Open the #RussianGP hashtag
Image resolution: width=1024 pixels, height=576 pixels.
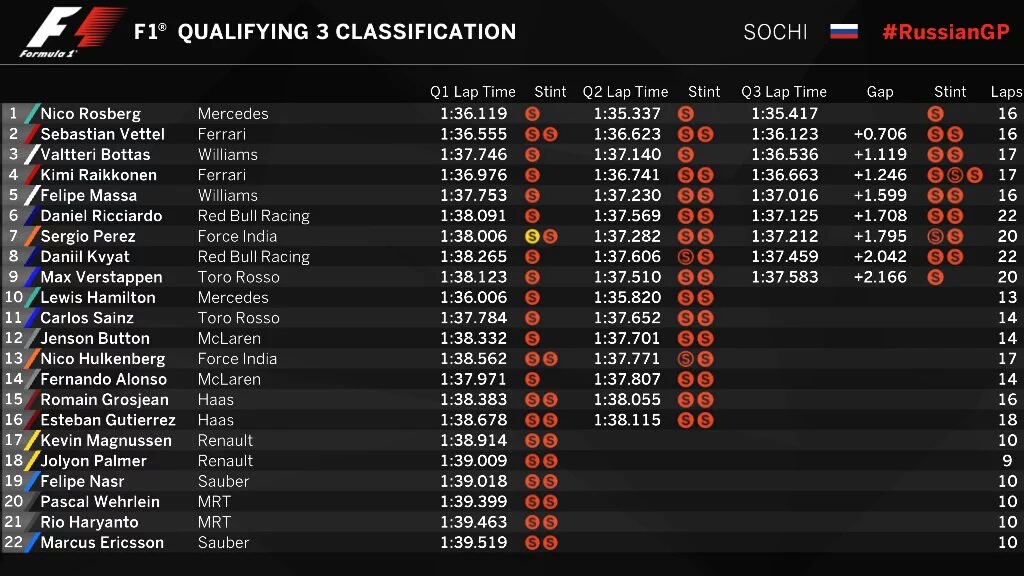945,32
